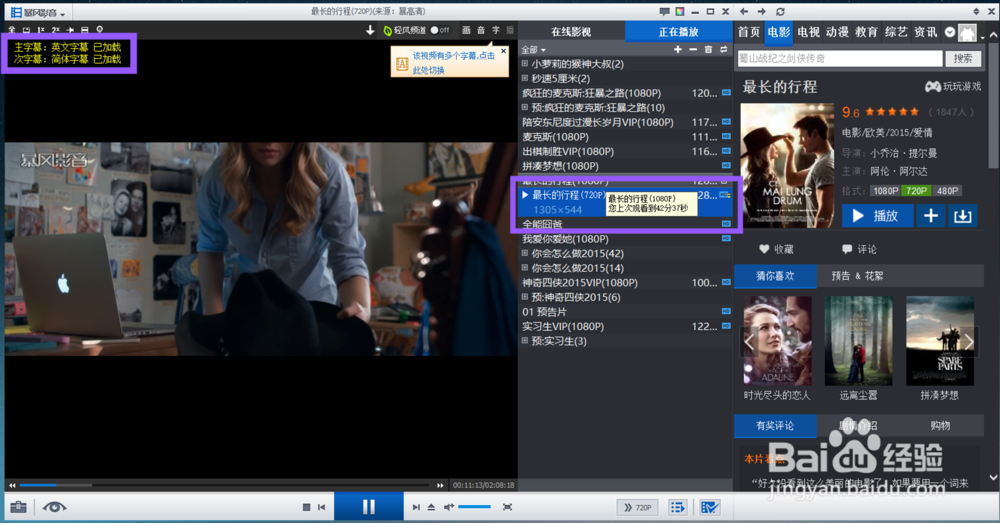Open the 综艺 tab
This screenshot has width=1000, height=523.
(896, 32)
